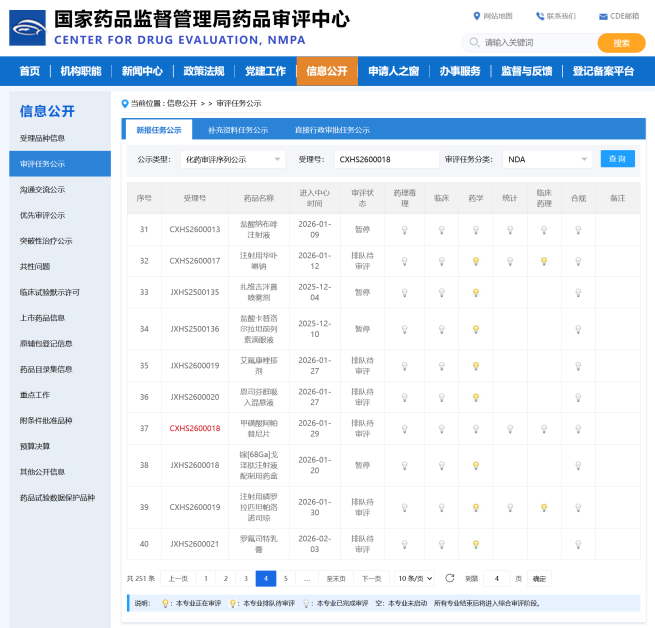Viewport: 655px width, 628px height.
Task: Click yellow pharmacy bulb in row JXHS2600018
Action: [475, 465]
